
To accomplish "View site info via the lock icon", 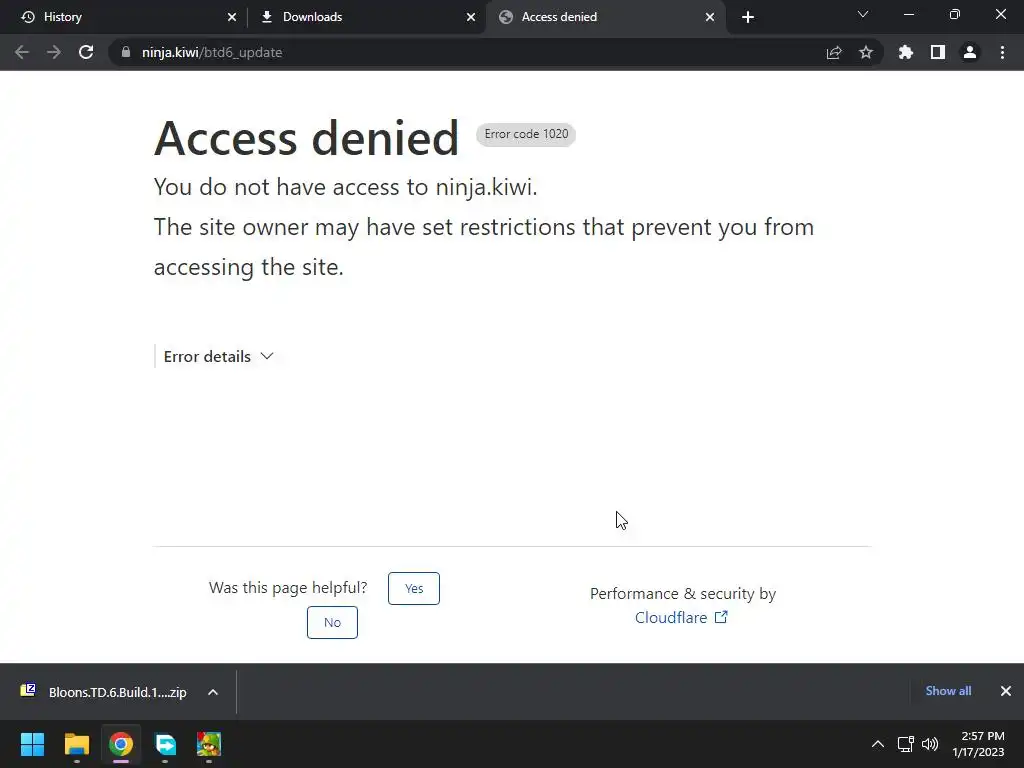I will coord(126,52).
